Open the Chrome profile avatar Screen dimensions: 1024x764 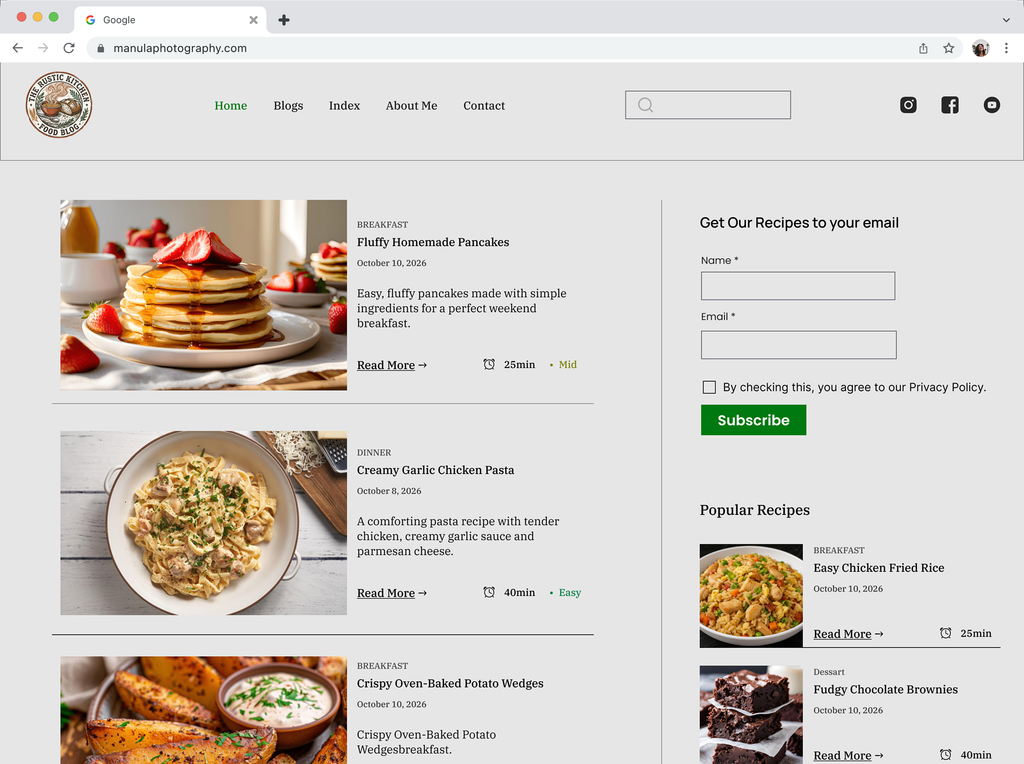click(980, 48)
